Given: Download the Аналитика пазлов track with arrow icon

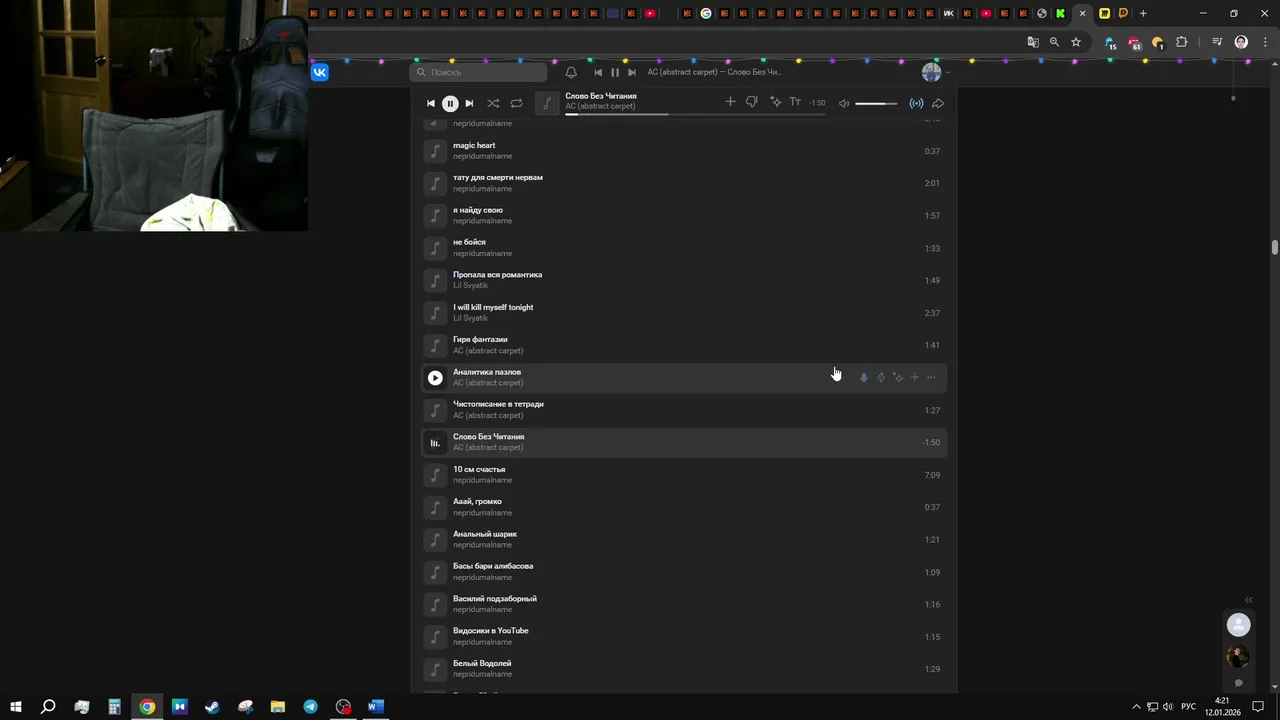Looking at the screenshot, I should (864, 377).
